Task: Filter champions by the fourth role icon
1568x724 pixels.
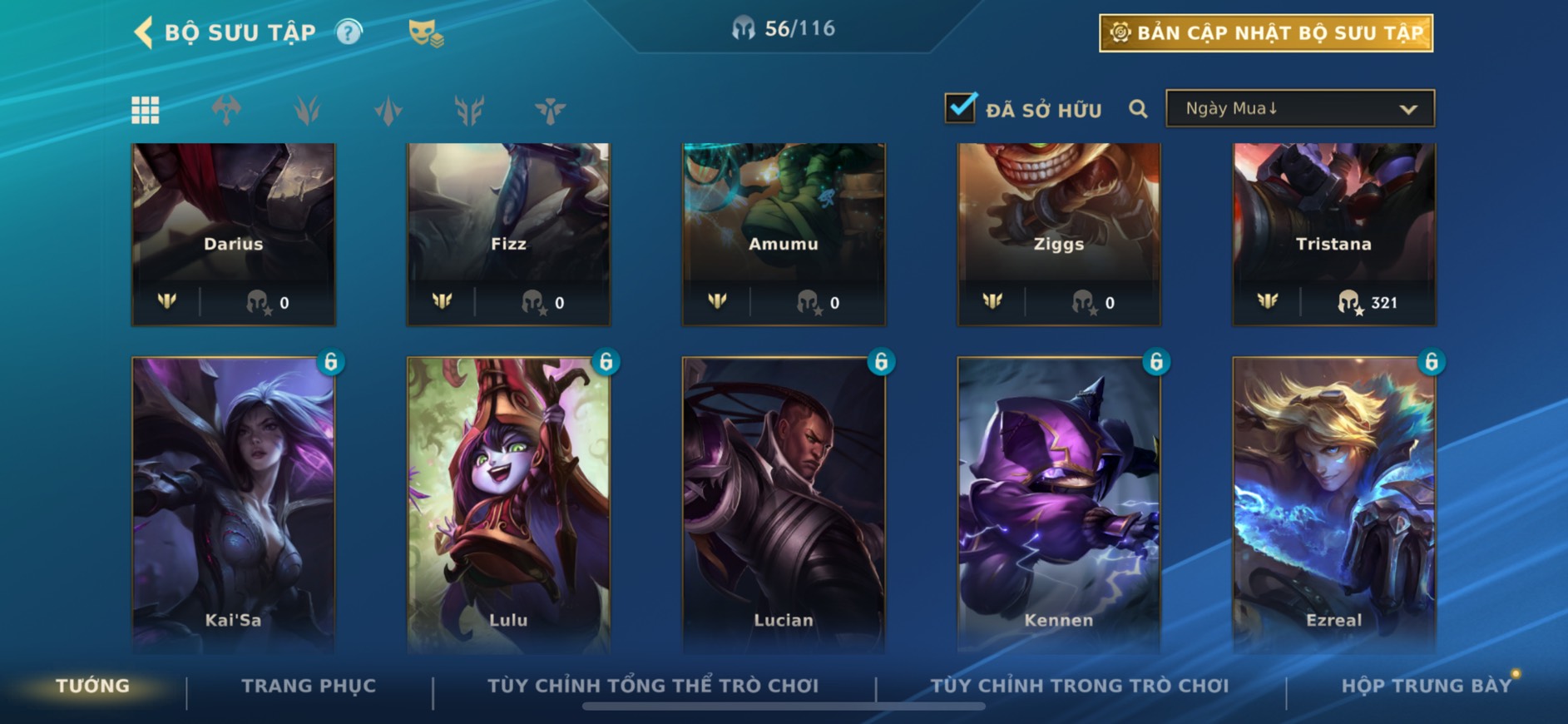Action: (469, 110)
